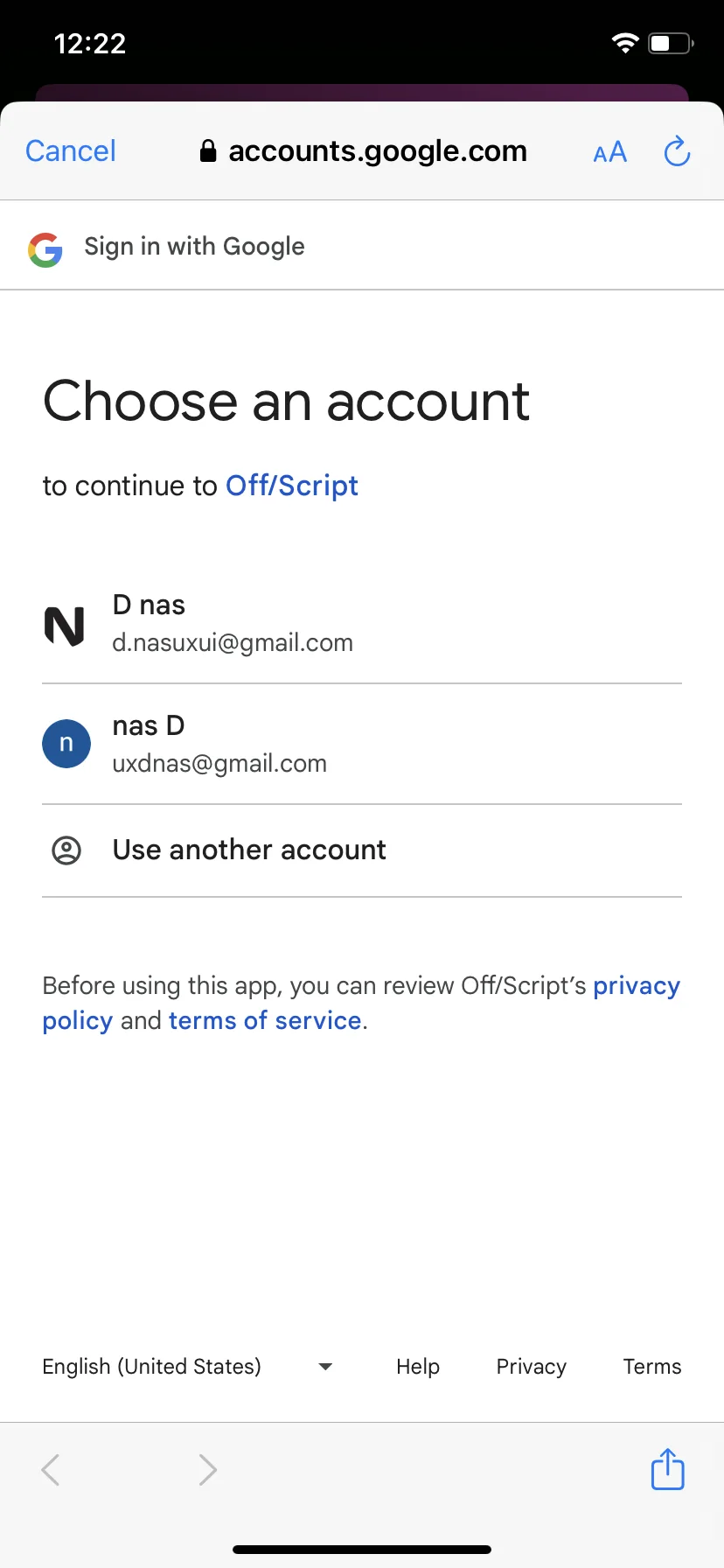Image resolution: width=724 pixels, height=1568 pixels.
Task: Tap the browser forward arrow
Action: tap(207, 1469)
